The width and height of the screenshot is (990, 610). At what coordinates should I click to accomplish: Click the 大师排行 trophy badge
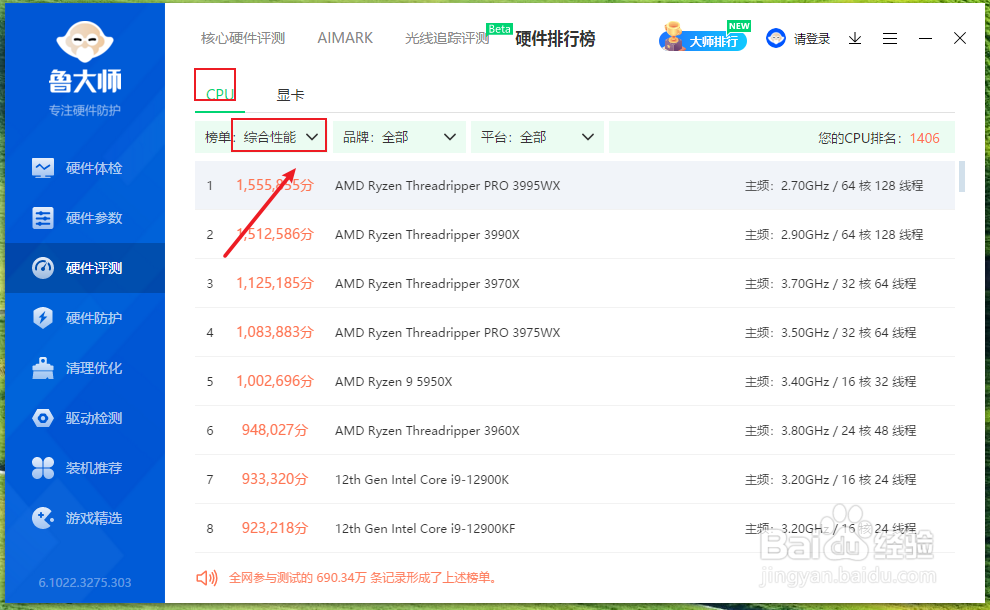point(703,38)
